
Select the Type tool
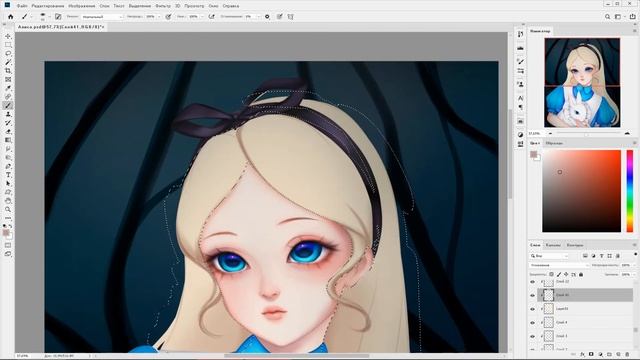8,175
